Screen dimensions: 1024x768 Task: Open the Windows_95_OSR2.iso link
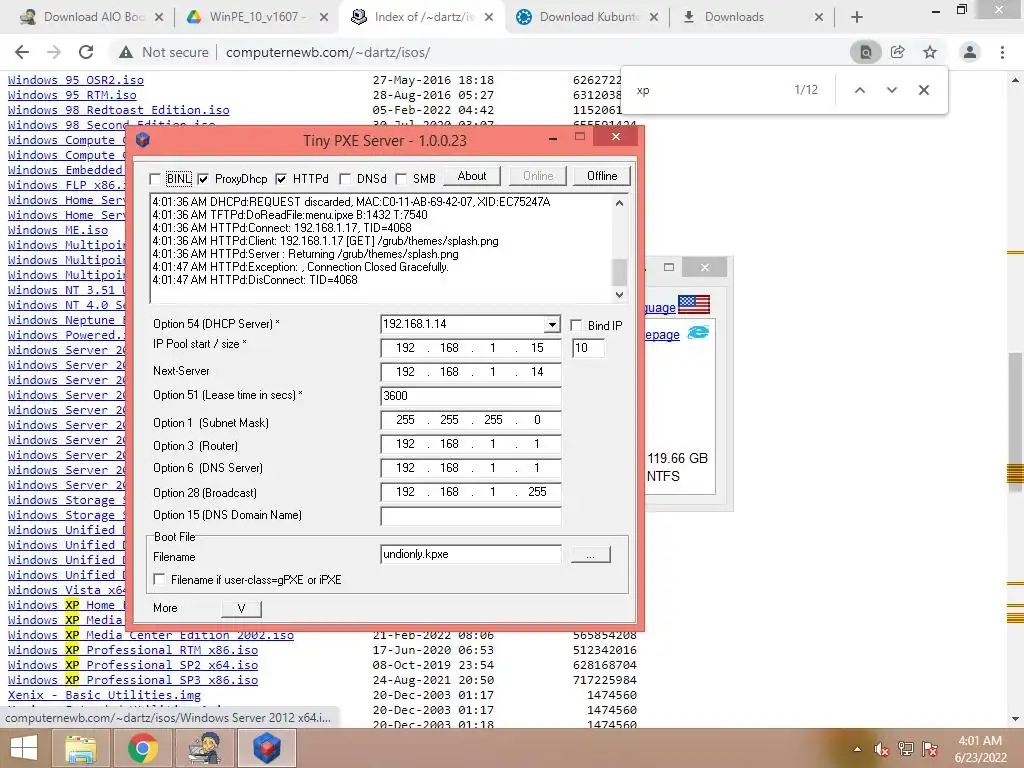point(76,80)
